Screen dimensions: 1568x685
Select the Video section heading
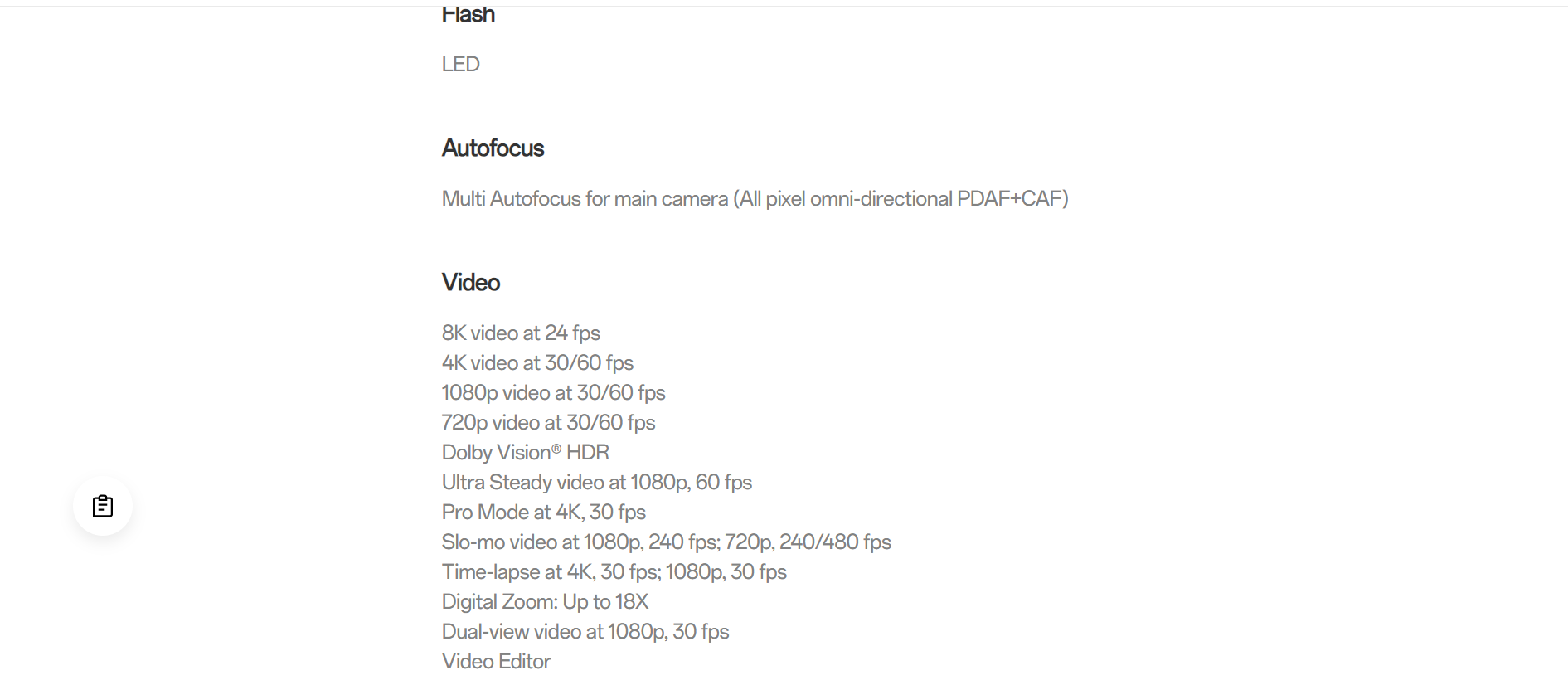coord(471,283)
